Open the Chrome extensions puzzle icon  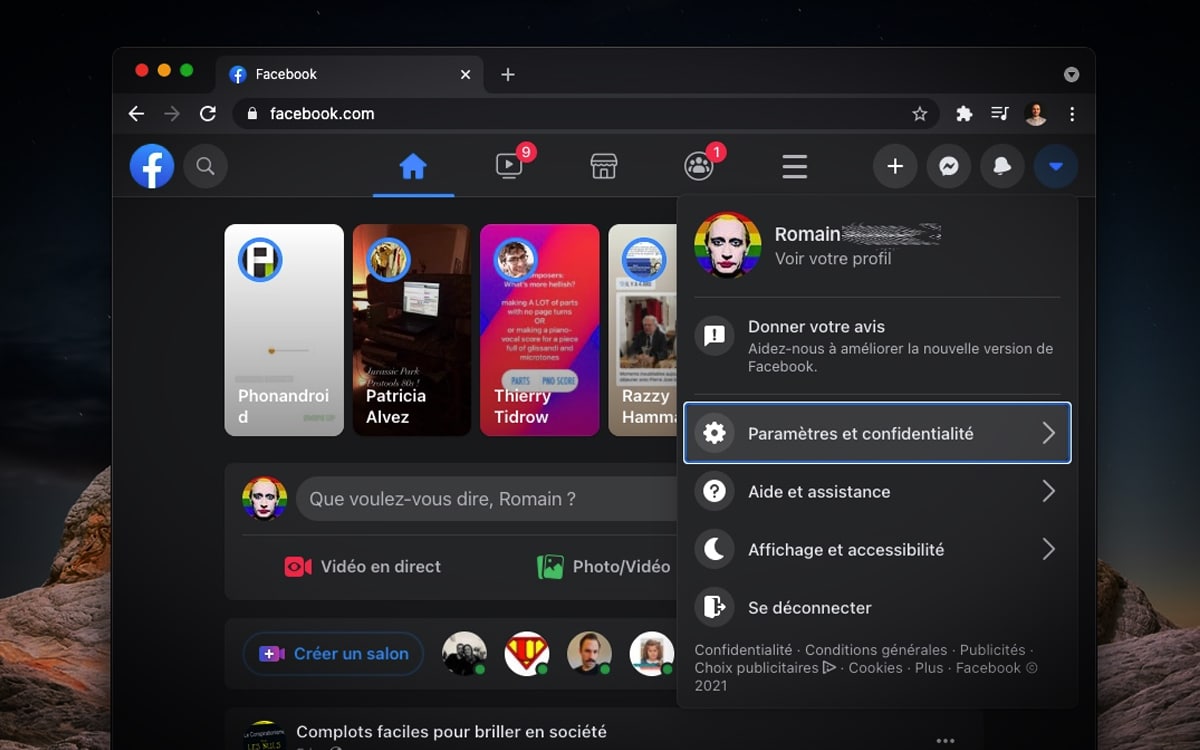point(964,114)
